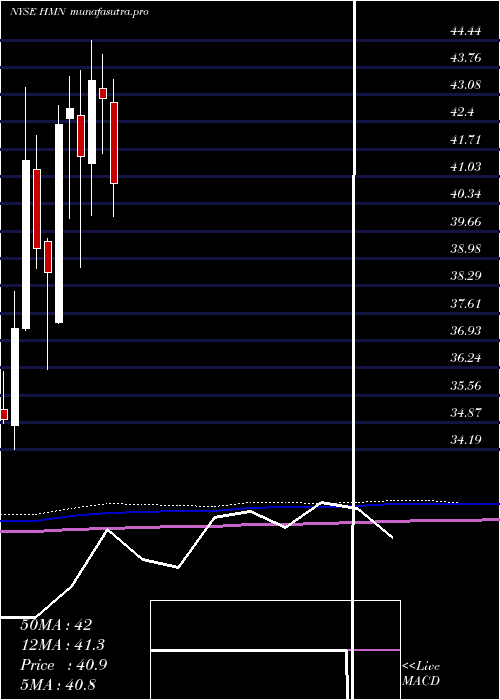Viewport: 500px width, 700px height.
Task: Click the Price : 40.9 readout
Action: pyautogui.click(x=63, y=665)
